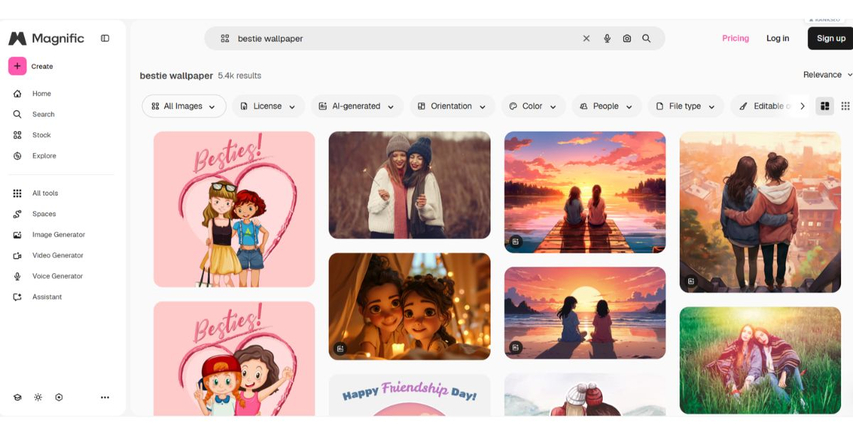
Task: Toggle the light/dark theme sun icon
Action: tap(38, 397)
